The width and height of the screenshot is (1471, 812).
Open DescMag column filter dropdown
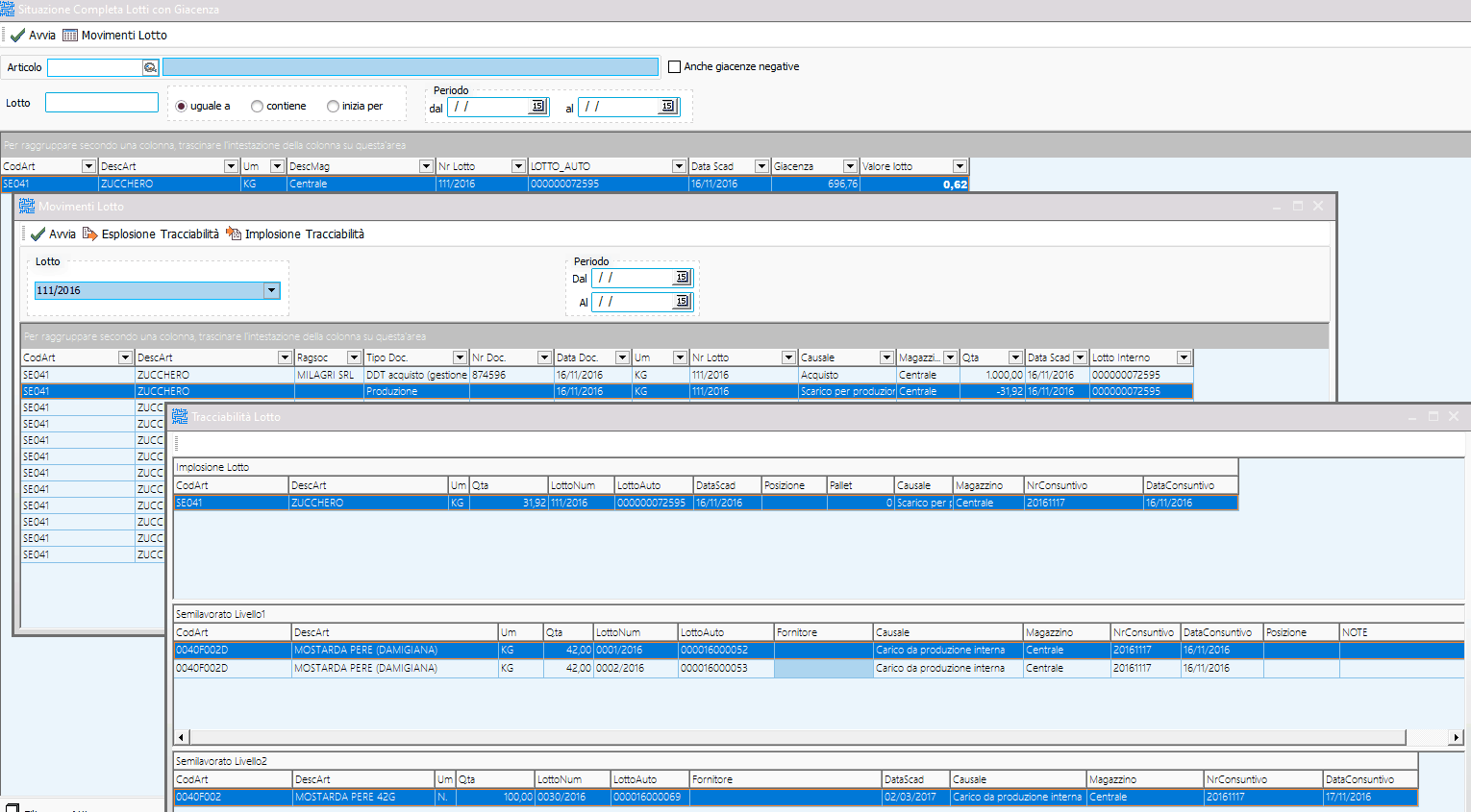(x=426, y=166)
